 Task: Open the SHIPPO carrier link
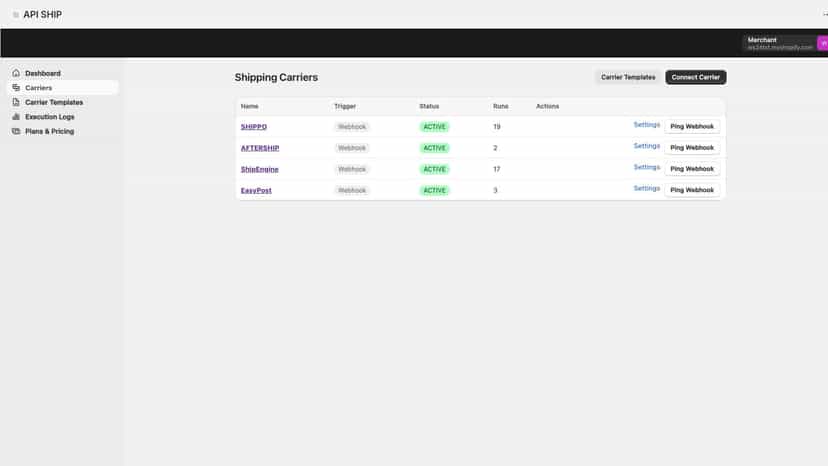253,127
